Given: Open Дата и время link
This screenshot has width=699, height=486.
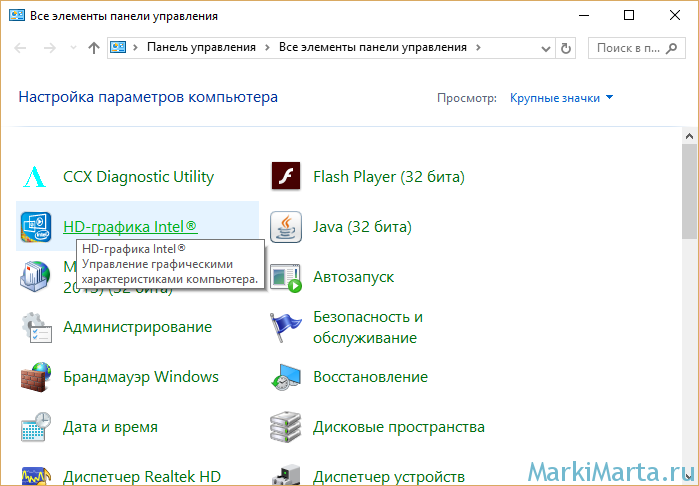Looking at the screenshot, I should [110, 427].
